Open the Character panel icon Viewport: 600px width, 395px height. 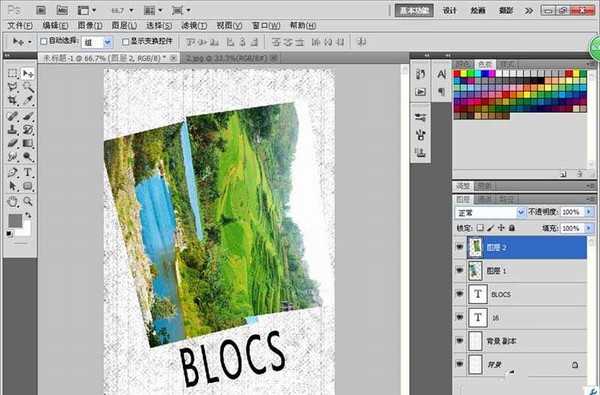click(x=442, y=74)
